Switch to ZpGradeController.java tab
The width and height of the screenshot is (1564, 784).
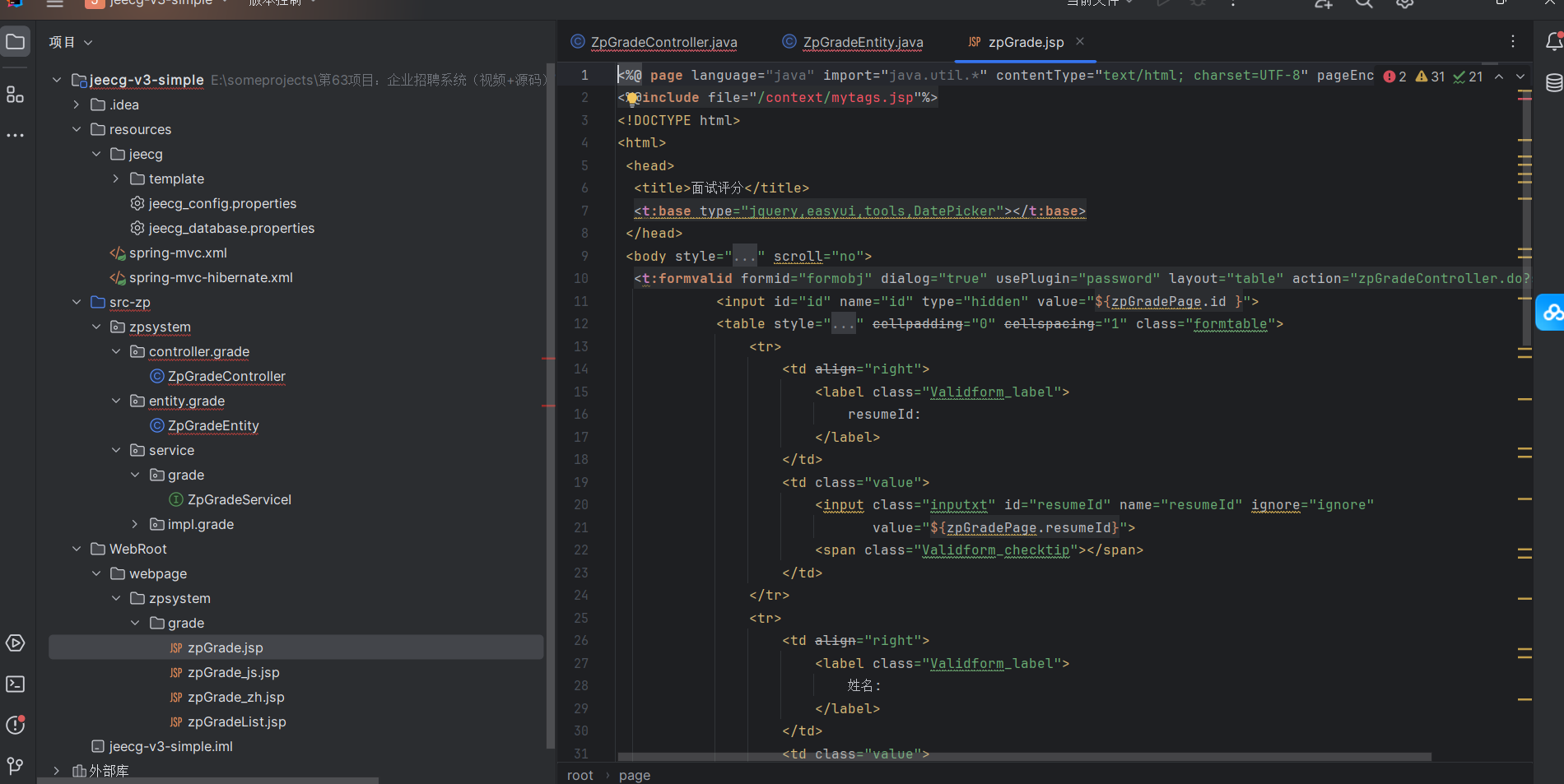(x=654, y=42)
